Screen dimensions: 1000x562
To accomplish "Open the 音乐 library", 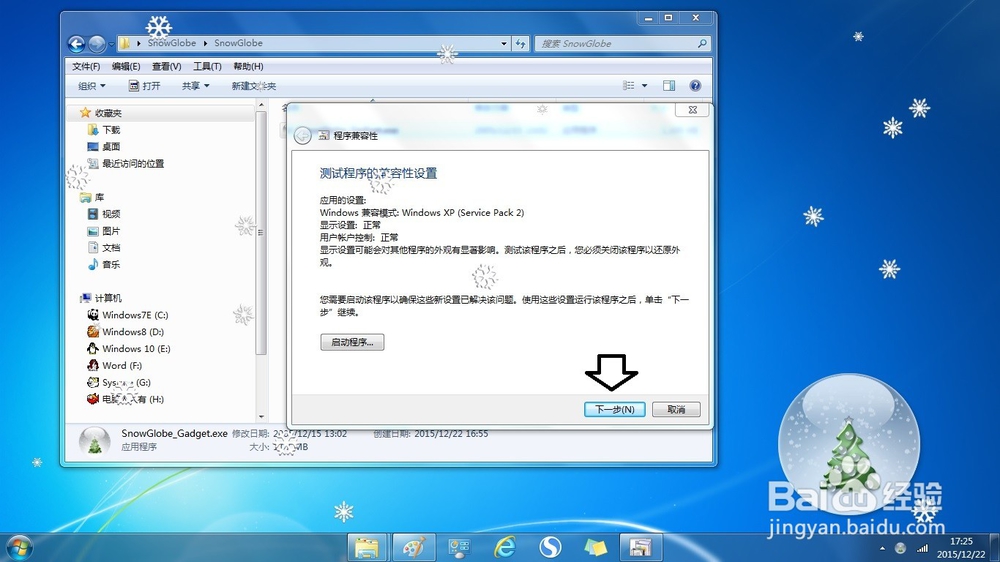I will [x=111, y=264].
